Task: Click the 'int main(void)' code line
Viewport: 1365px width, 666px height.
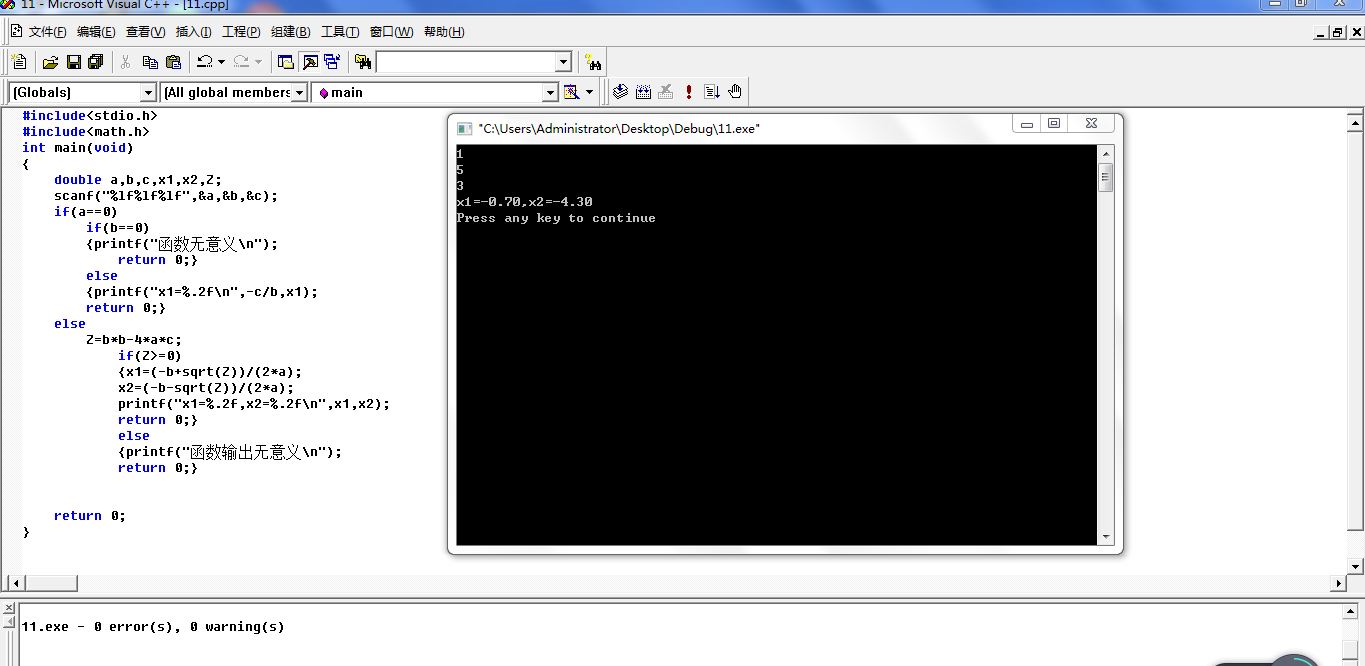Action: point(78,148)
